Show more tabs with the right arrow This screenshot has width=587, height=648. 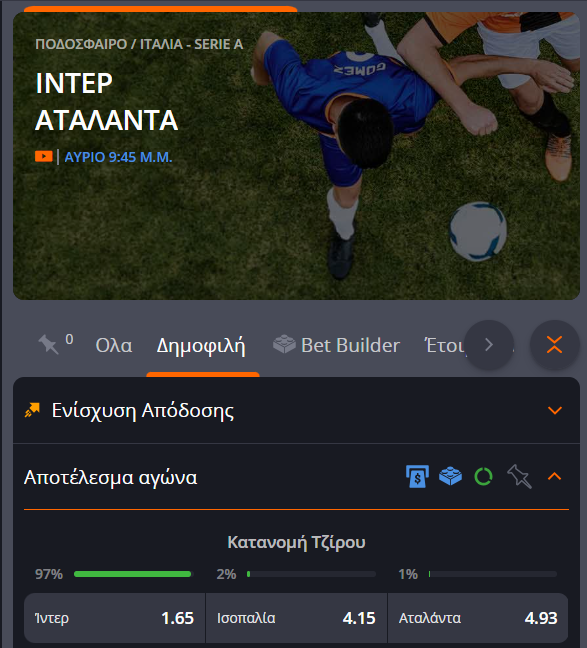click(489, 345)
